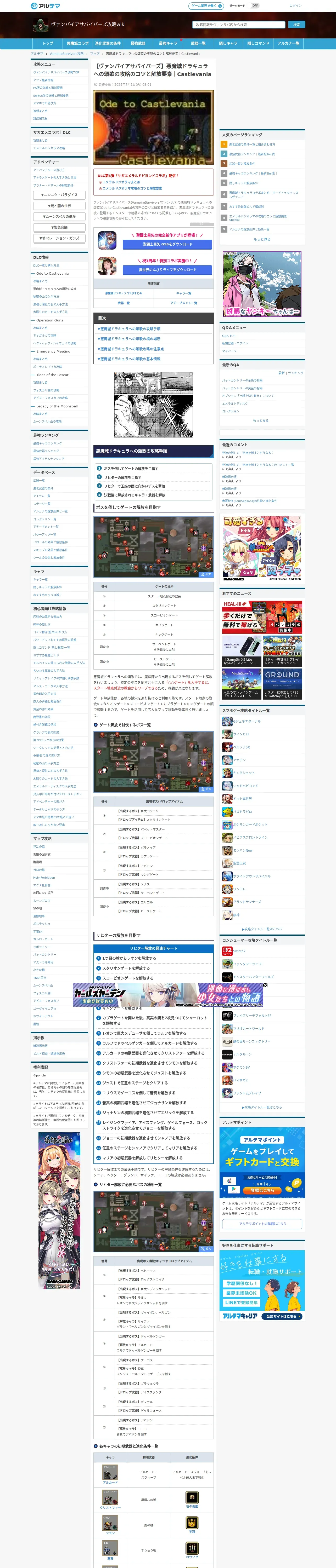Image resolution: width=336 pixels, height=1568 pixels.
Task: Open the ポケモンカードポケット game icon
Action: pos(227,825)
